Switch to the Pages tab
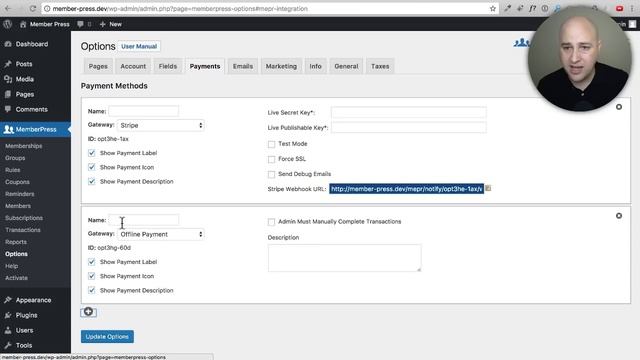640x360 pixels. click(98, 66)
